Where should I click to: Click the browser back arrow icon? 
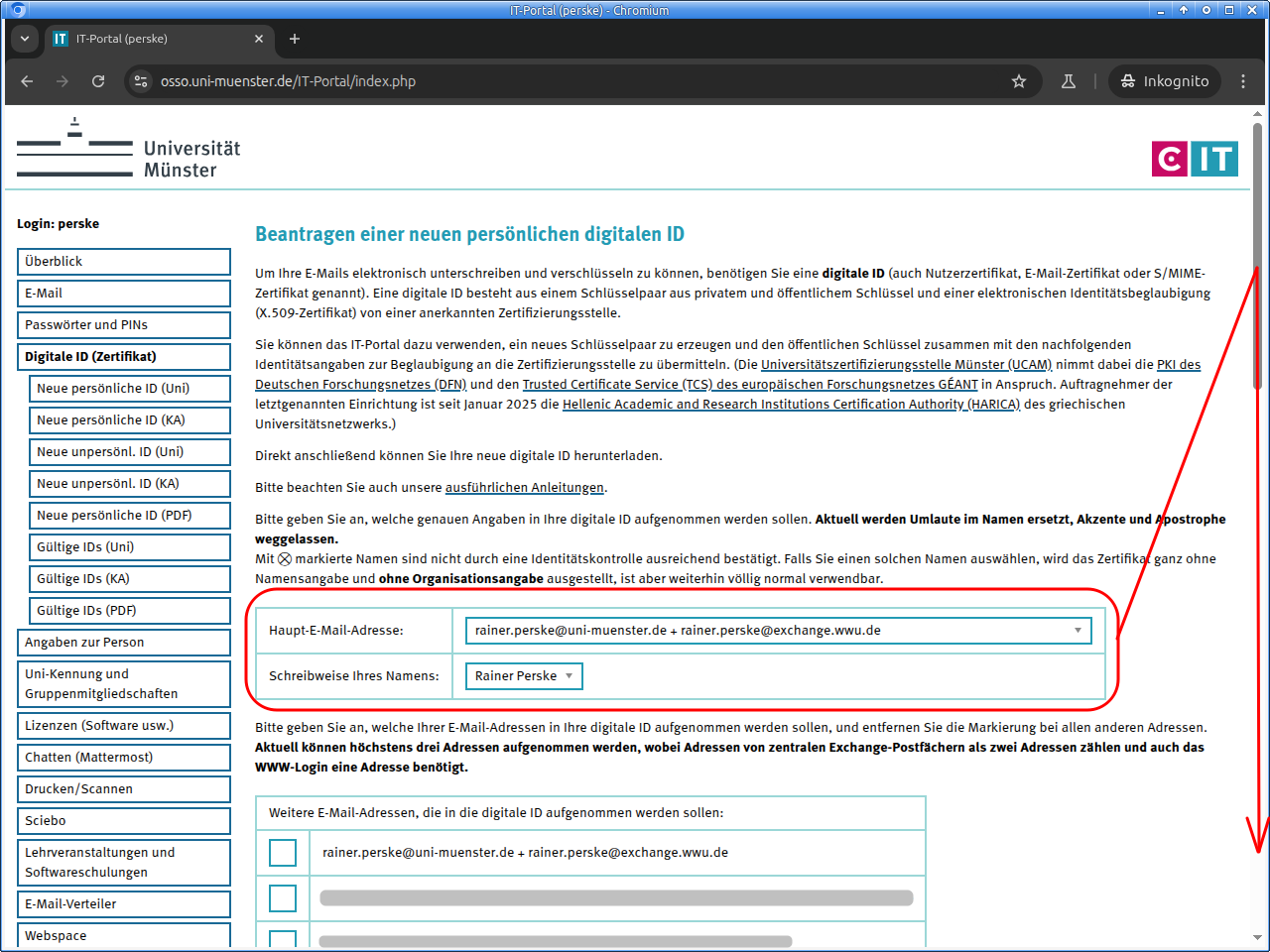tap(27, 81)
